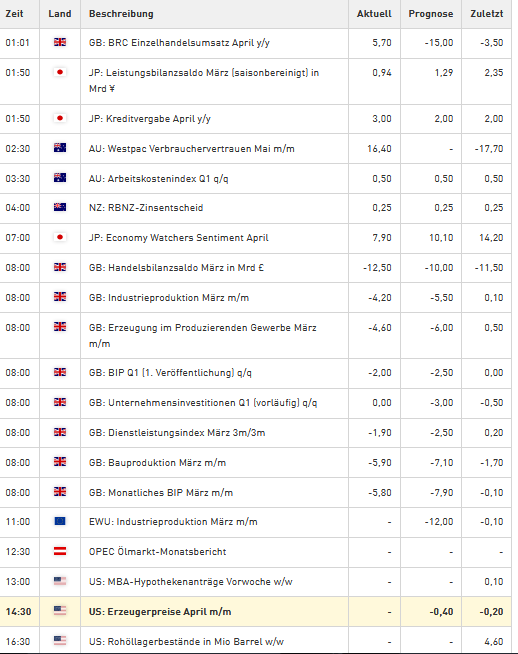Viewport: 518px width, 654px height.
Task: Click the US flag beside MBA-Hypothekenanträge
Action: click(x=60, y=581)
